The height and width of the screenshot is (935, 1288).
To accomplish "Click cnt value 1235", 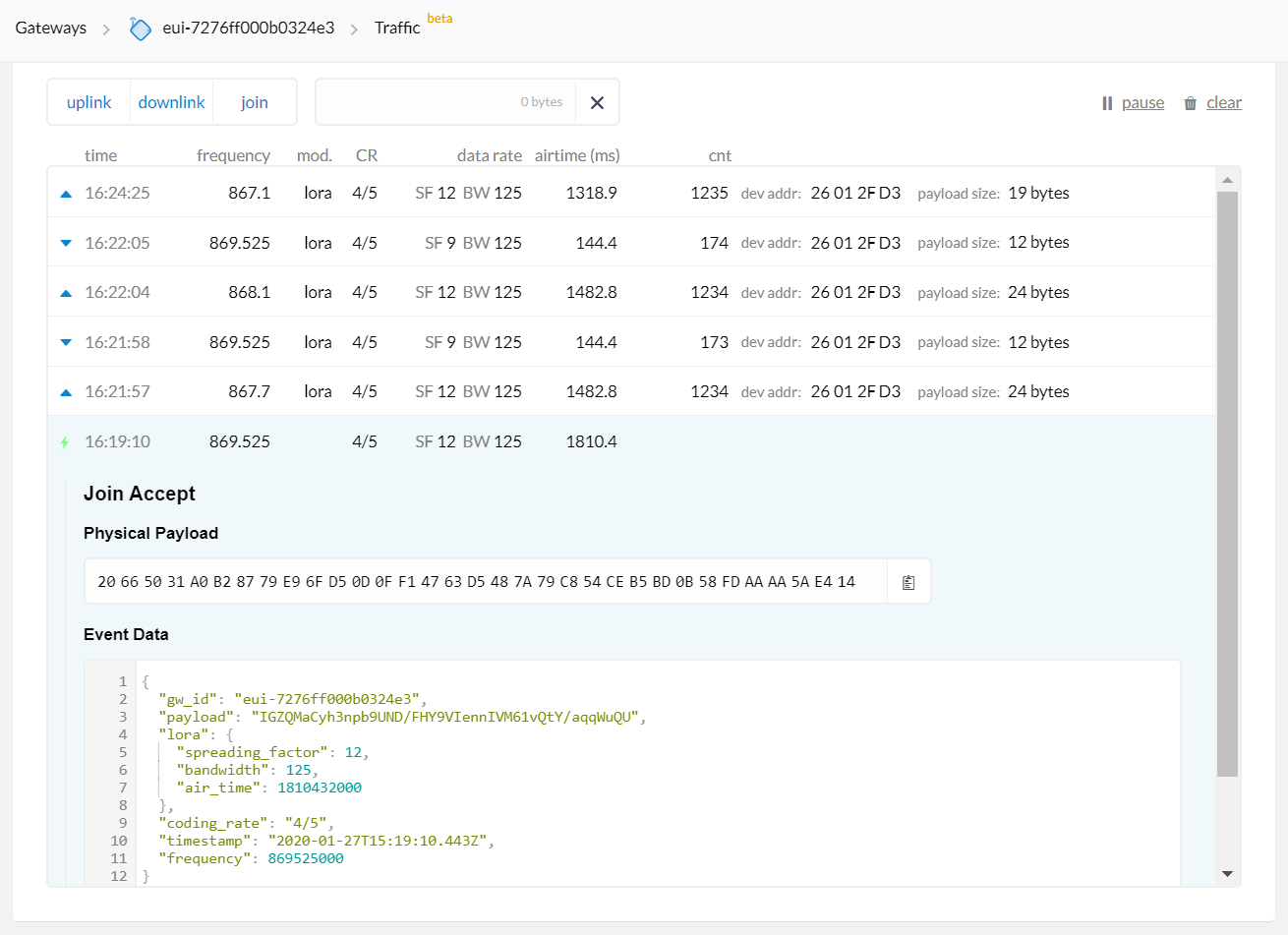I will tap(709, 193).
